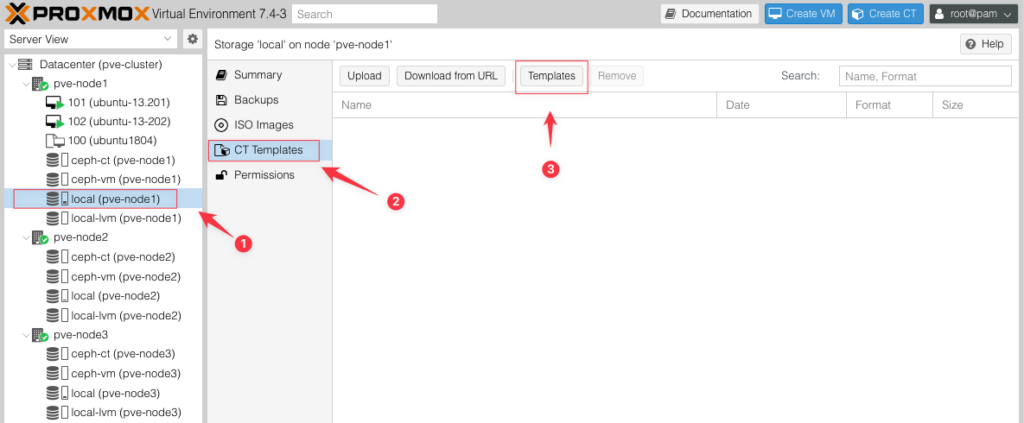Sort by the Size column header
The height and width of the screenshot is (423, 1024).
click(974, 105)
